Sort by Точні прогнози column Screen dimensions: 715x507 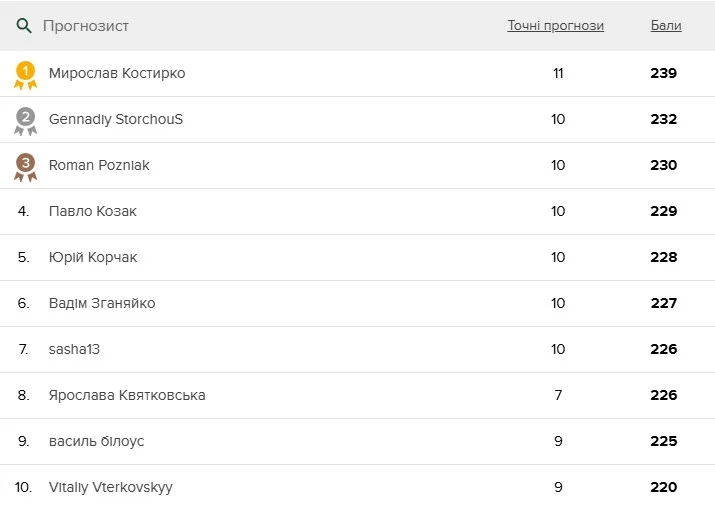pos(555,26)
